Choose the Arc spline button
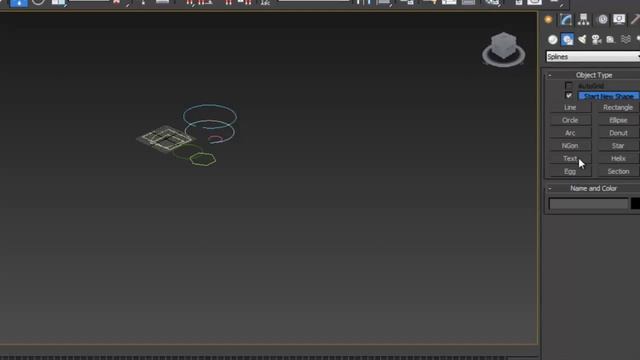Viewport: 640px width, 360px height. click(x=570, y=133)
